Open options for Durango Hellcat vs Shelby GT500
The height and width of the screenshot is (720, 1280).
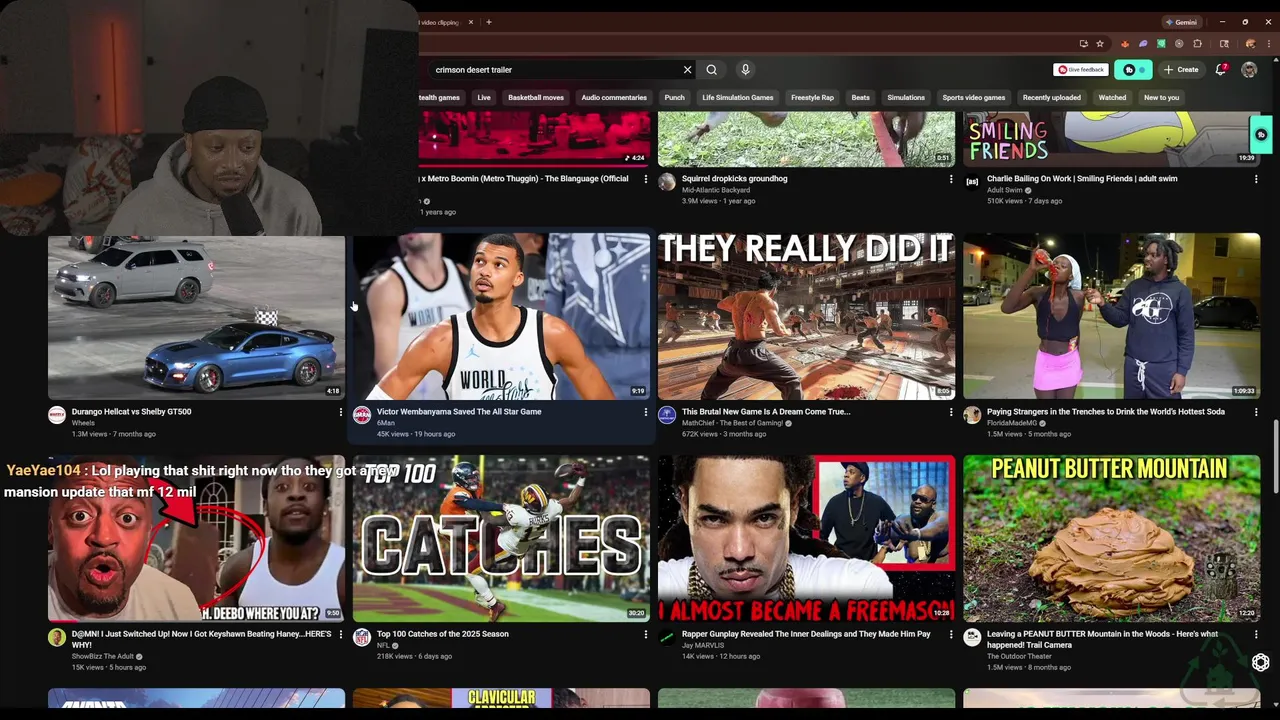[340, 412]
